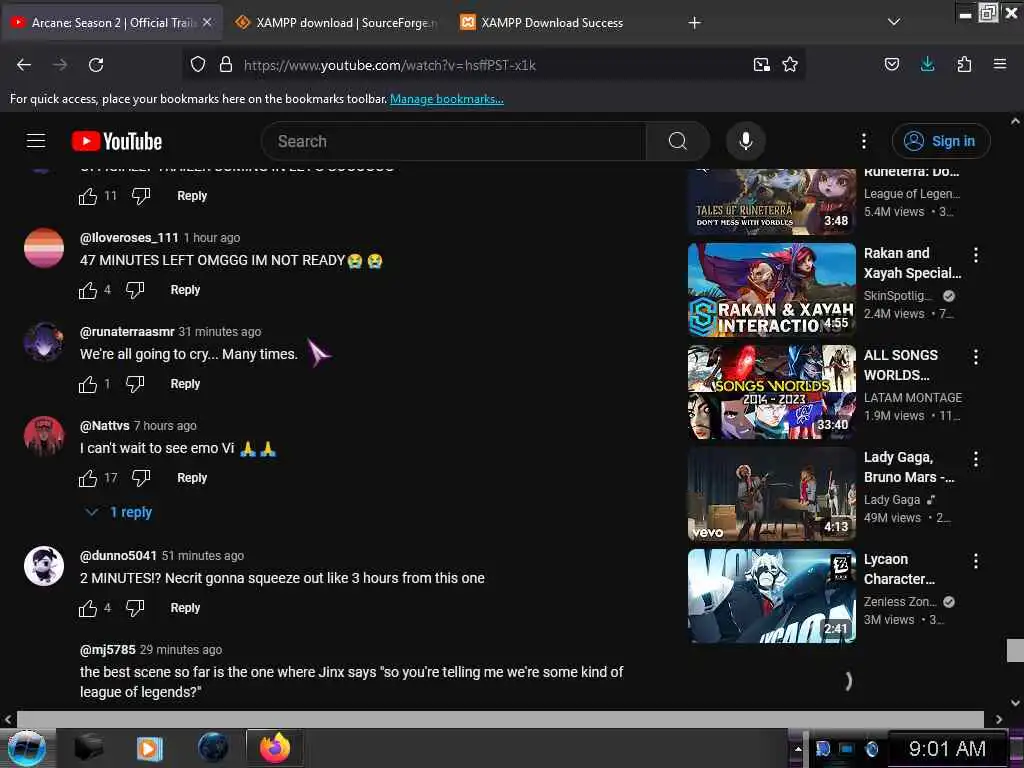The width and height of the screenshot is (1024, 768).
Task: Like the comment by @Iloveroses_111
Action: (88, 290)
